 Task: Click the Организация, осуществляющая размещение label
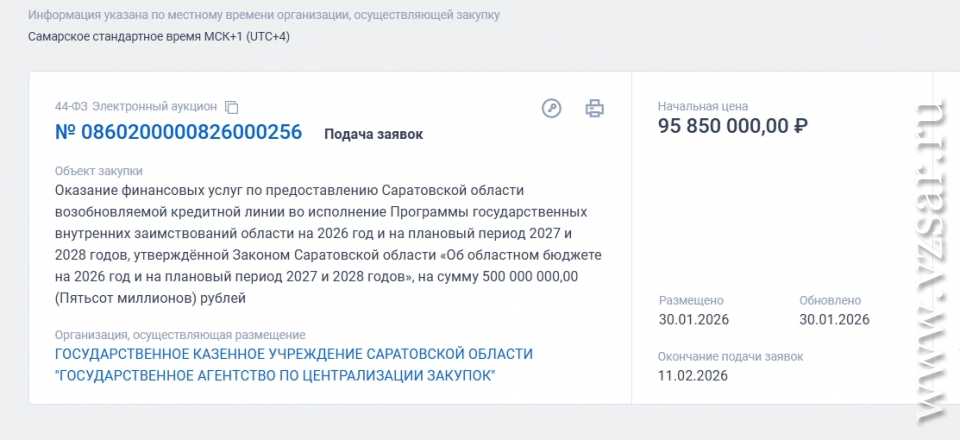pos(180,335)
